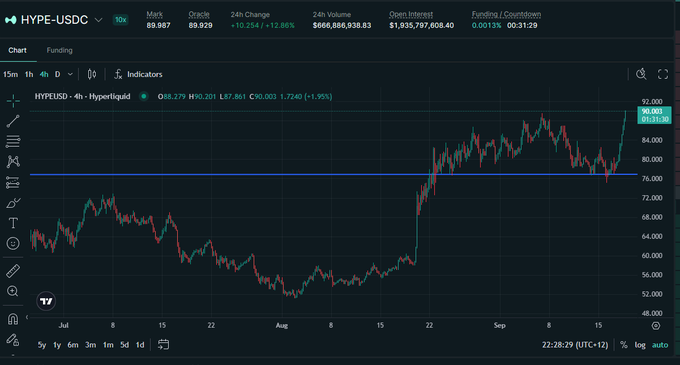
Task: Expand the more timeframes dropdown
Action: (70, 75)
